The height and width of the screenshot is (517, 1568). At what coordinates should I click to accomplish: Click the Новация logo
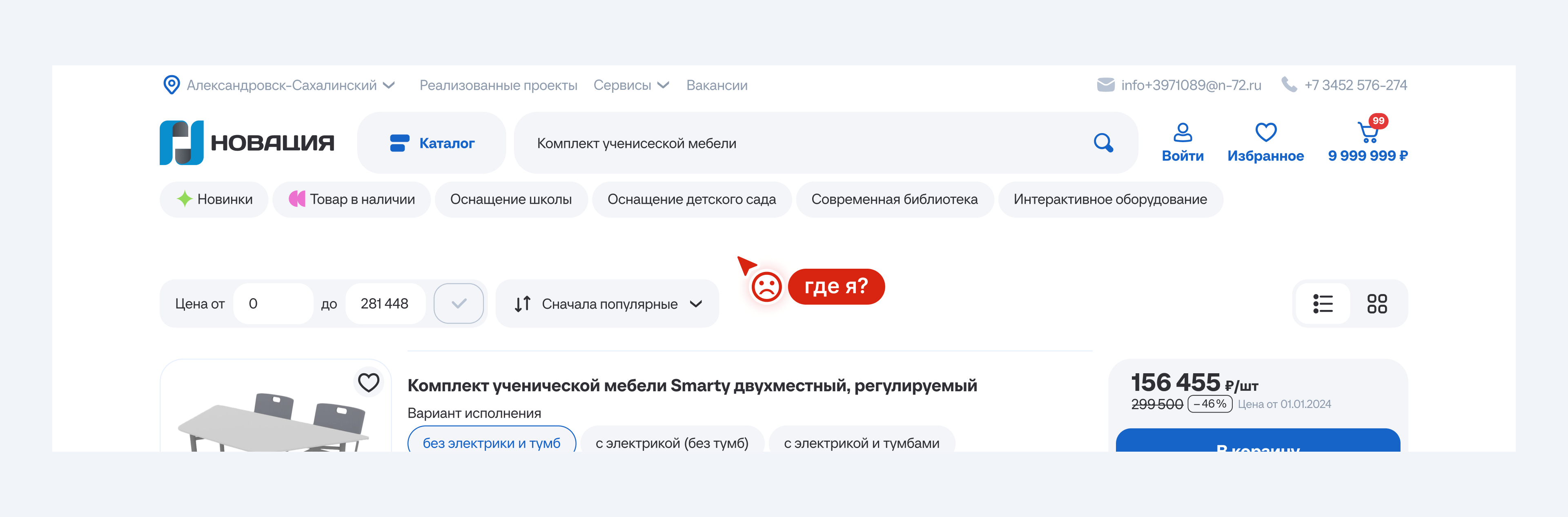[x=247, y=143]
